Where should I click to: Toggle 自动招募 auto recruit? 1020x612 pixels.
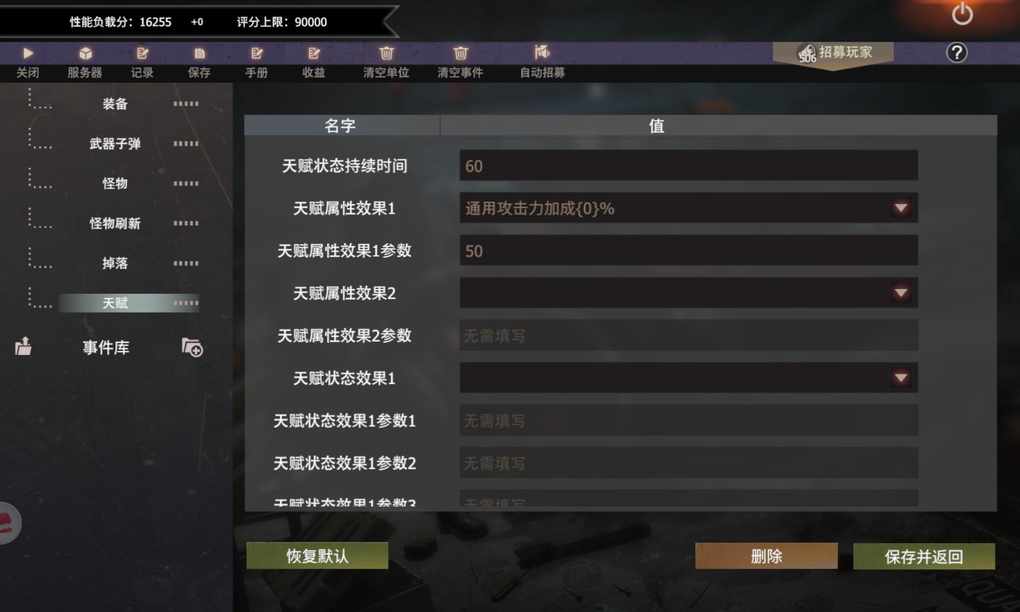542,52
